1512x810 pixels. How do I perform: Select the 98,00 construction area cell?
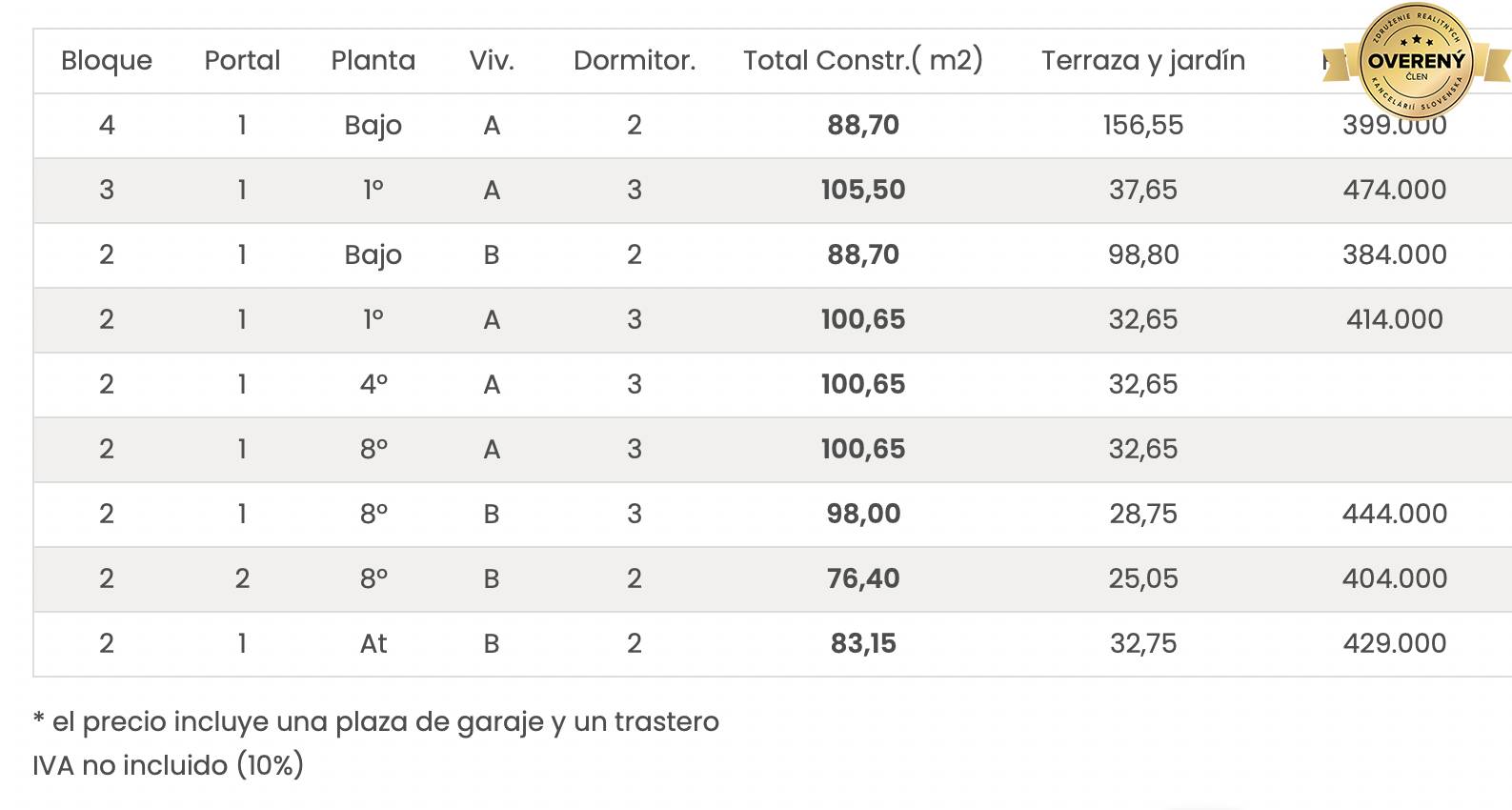pyautogui.click(x=863, y=514)
